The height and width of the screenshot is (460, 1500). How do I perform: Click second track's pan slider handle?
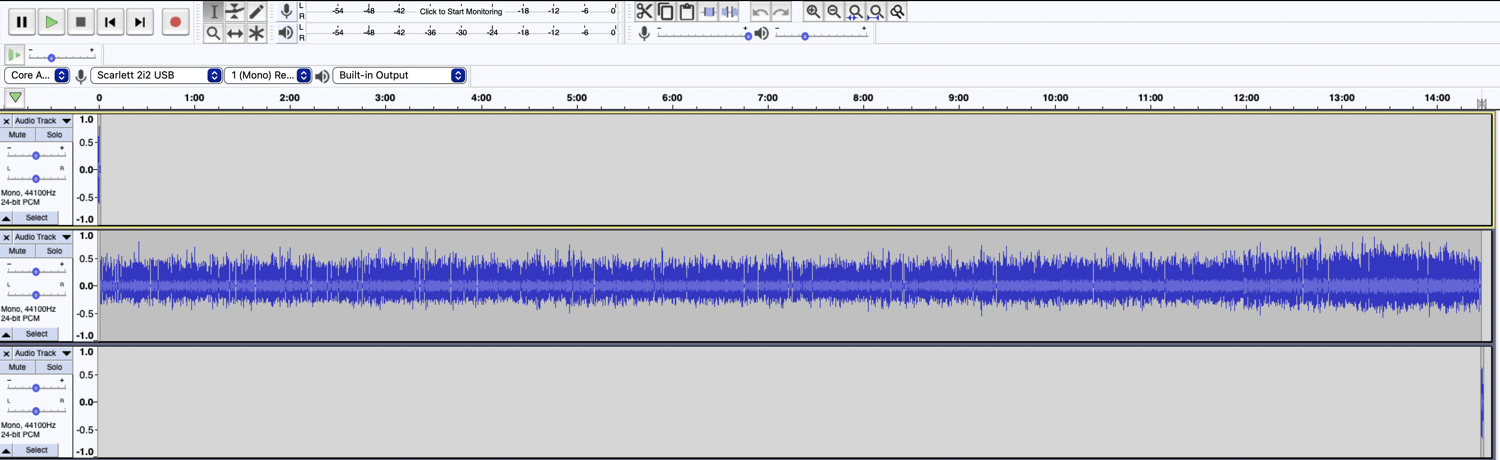[35, 295]
